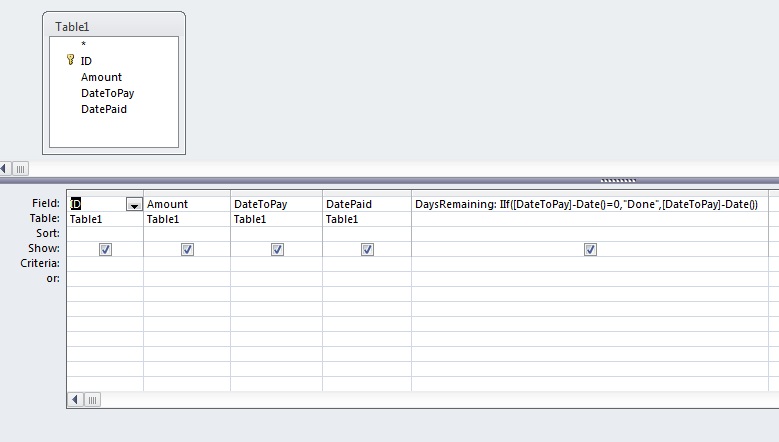This screenshot has height=442, width=779.
Task: Select the asterisk all-fields entry in Table1
Action: [x=83, y=44]
